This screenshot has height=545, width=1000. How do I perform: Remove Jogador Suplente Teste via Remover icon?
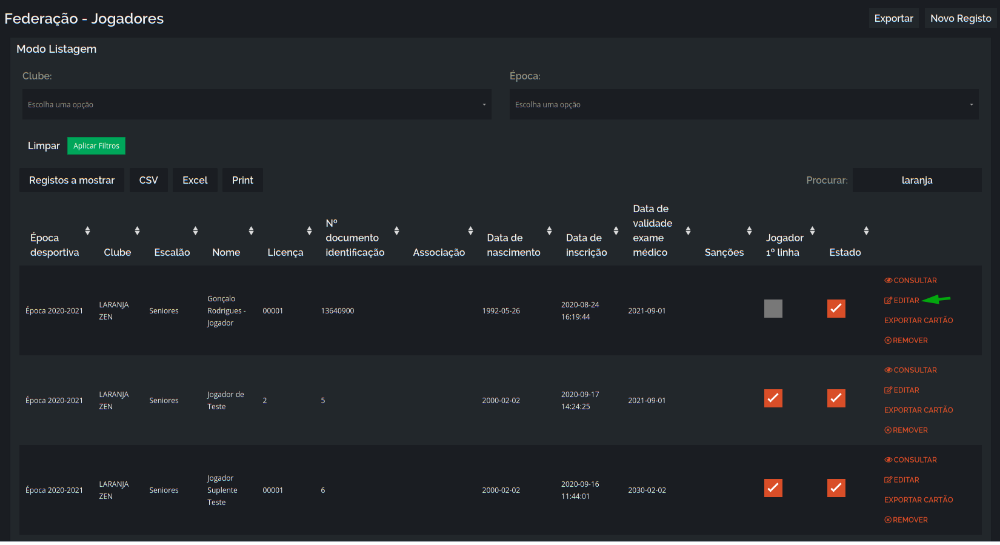pos(888,520)
